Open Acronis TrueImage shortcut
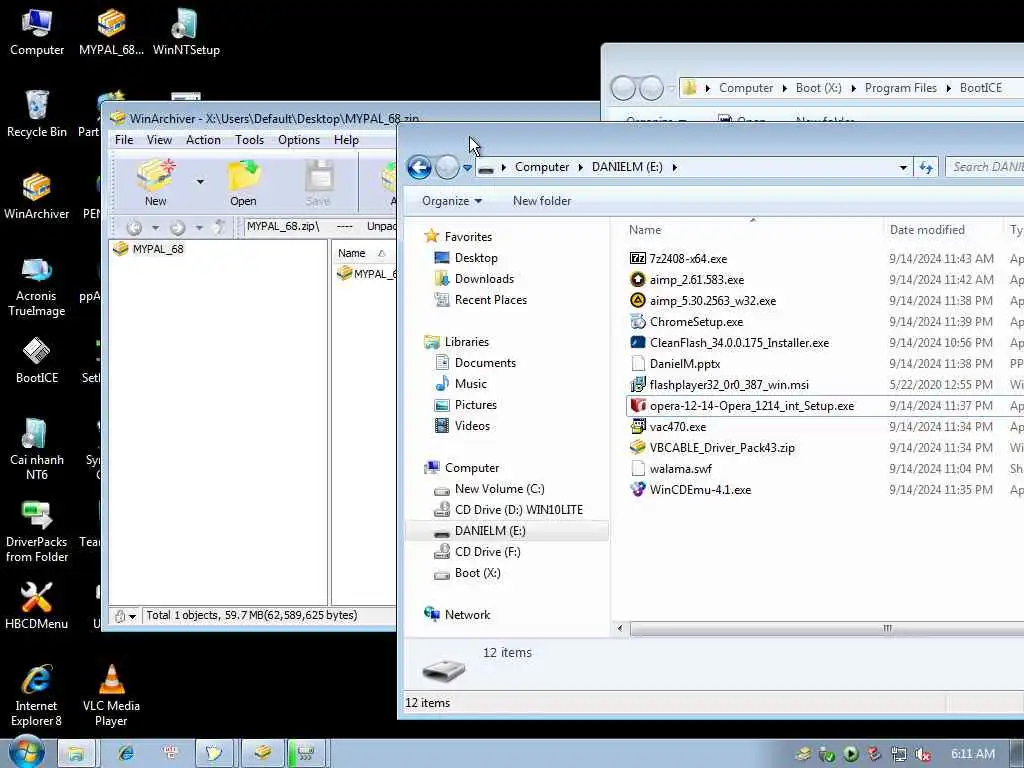 click(37, 286)
